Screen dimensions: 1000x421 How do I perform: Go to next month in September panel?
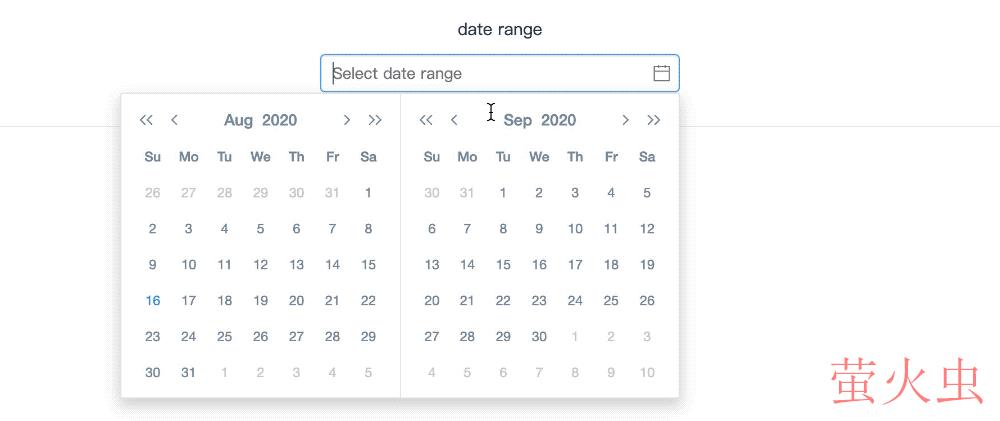[626, 120]
